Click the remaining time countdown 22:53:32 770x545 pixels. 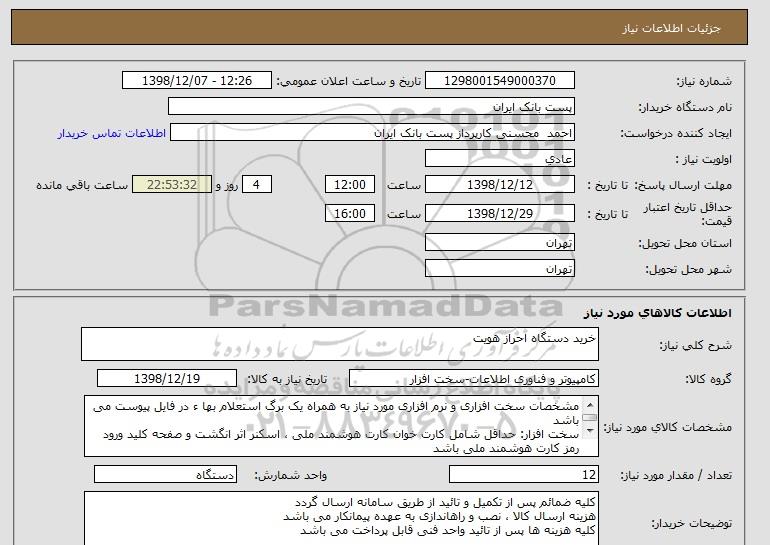click(172, 185)
